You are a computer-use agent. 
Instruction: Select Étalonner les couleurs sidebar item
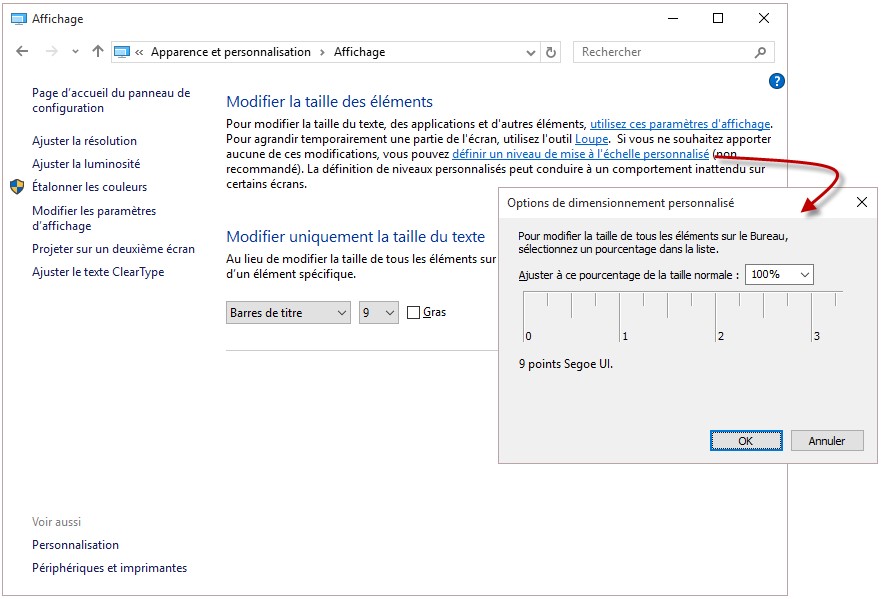pyautogui.click(x=89, y=187)
